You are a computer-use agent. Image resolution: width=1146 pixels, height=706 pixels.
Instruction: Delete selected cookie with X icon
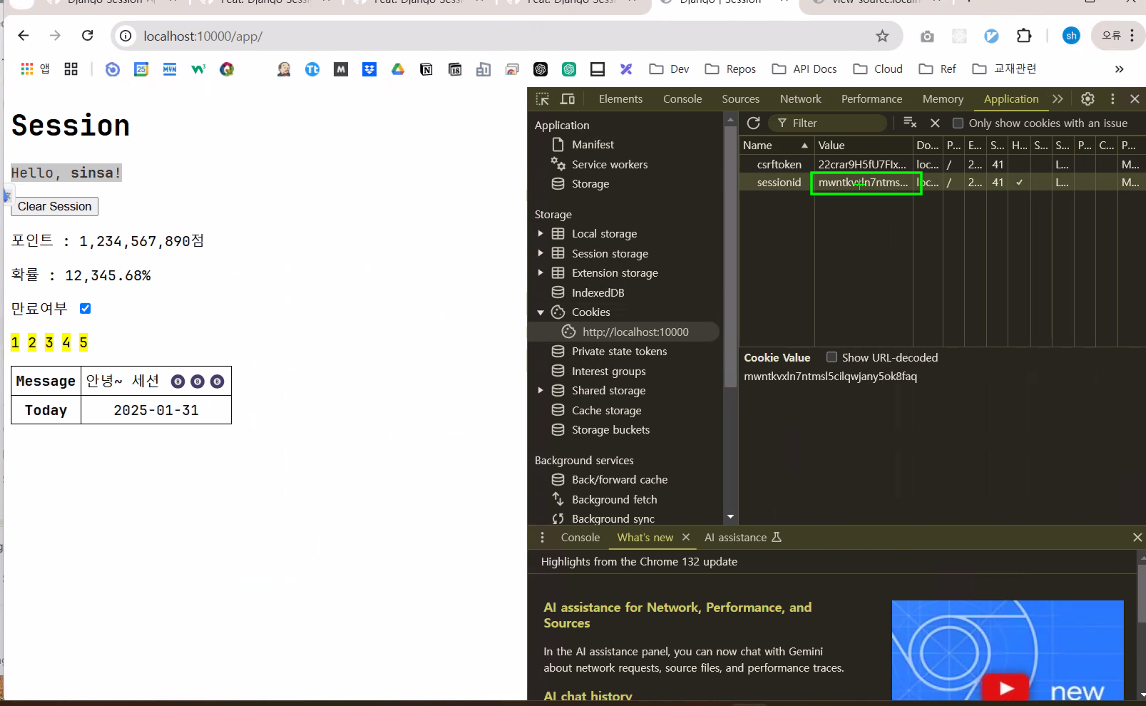(x=935, y=123)
